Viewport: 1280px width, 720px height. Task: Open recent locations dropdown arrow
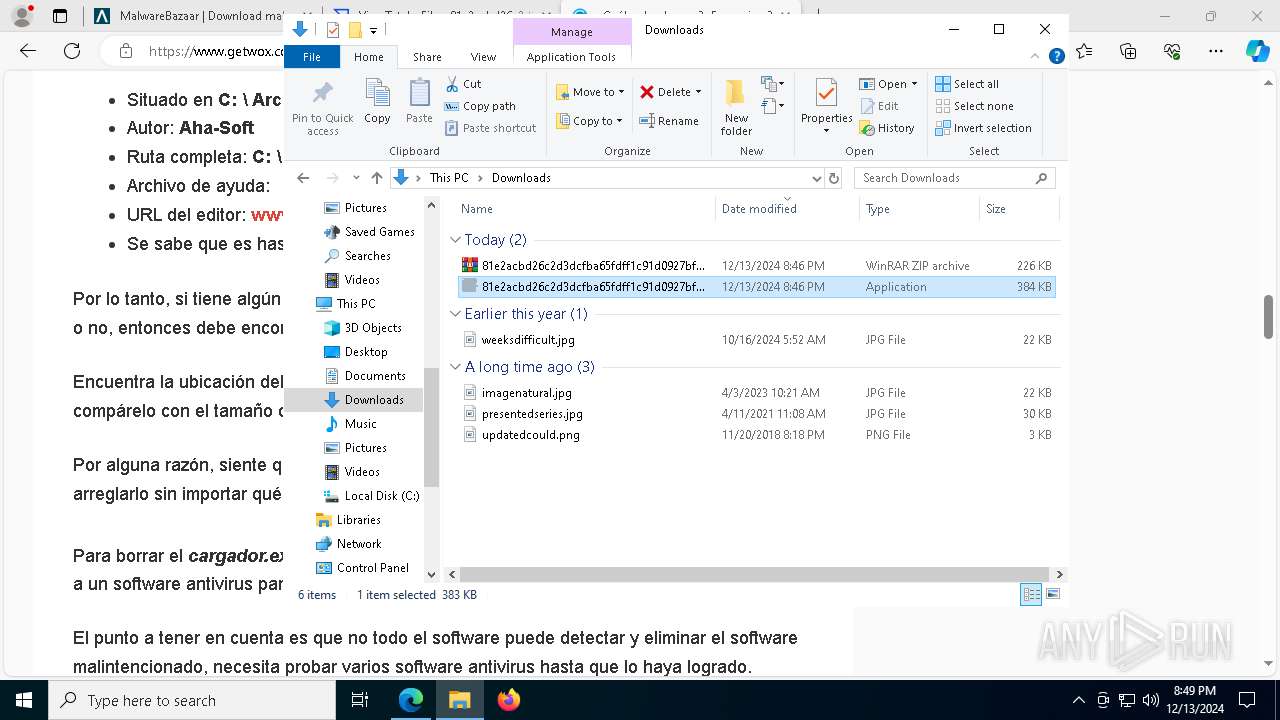click(356, 178)
